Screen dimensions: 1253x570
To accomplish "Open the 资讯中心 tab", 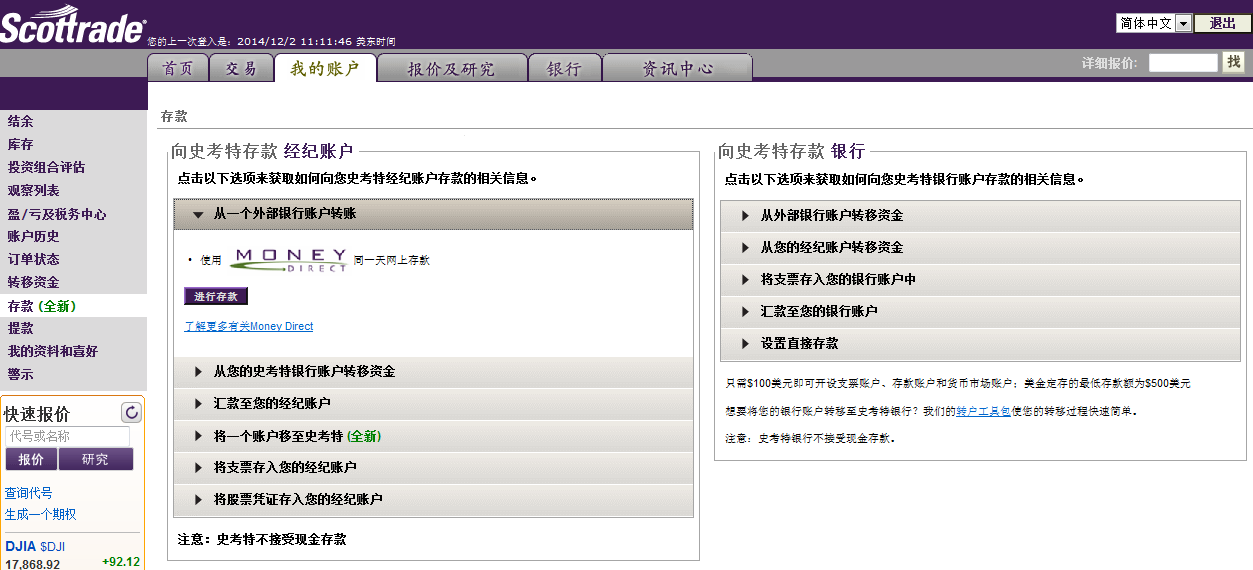I will (678, 69).
